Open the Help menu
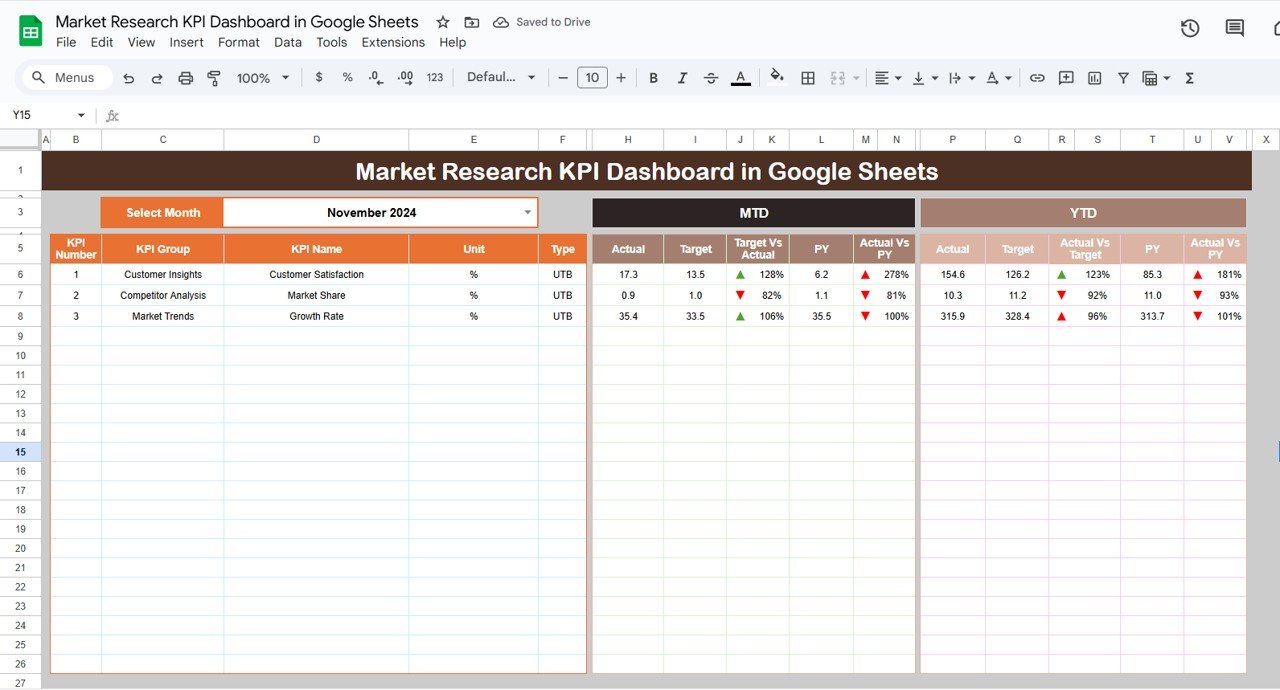The width and height of the screenshot is (1280, 690). pos(452,42)
